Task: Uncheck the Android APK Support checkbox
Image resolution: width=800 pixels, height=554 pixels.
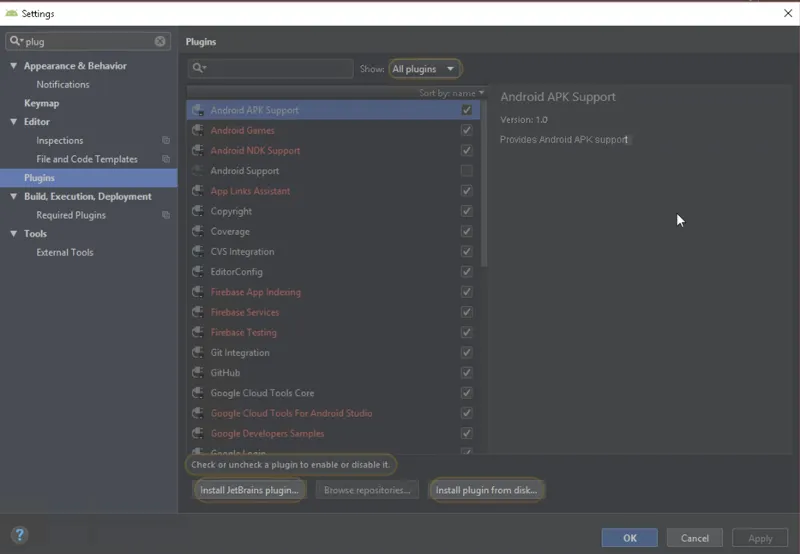Action: click(466, 110)
